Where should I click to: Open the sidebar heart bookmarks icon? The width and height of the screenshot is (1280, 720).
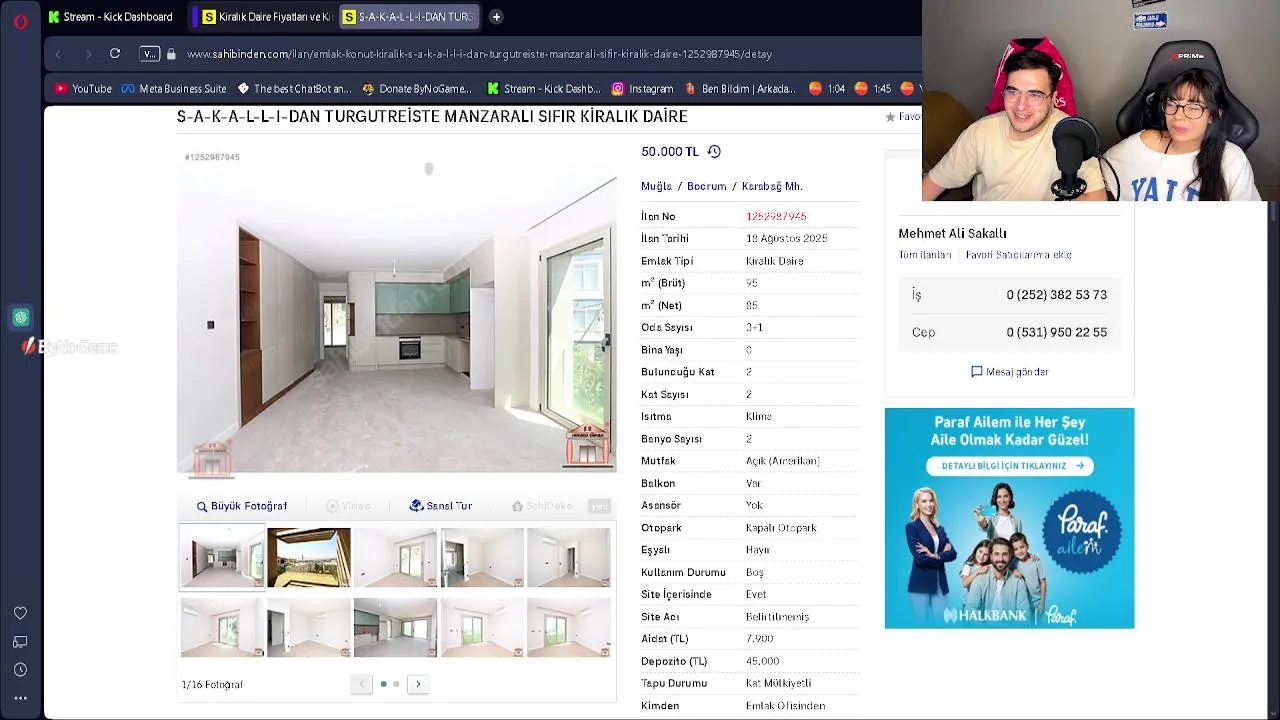click(x=20, y=613)
